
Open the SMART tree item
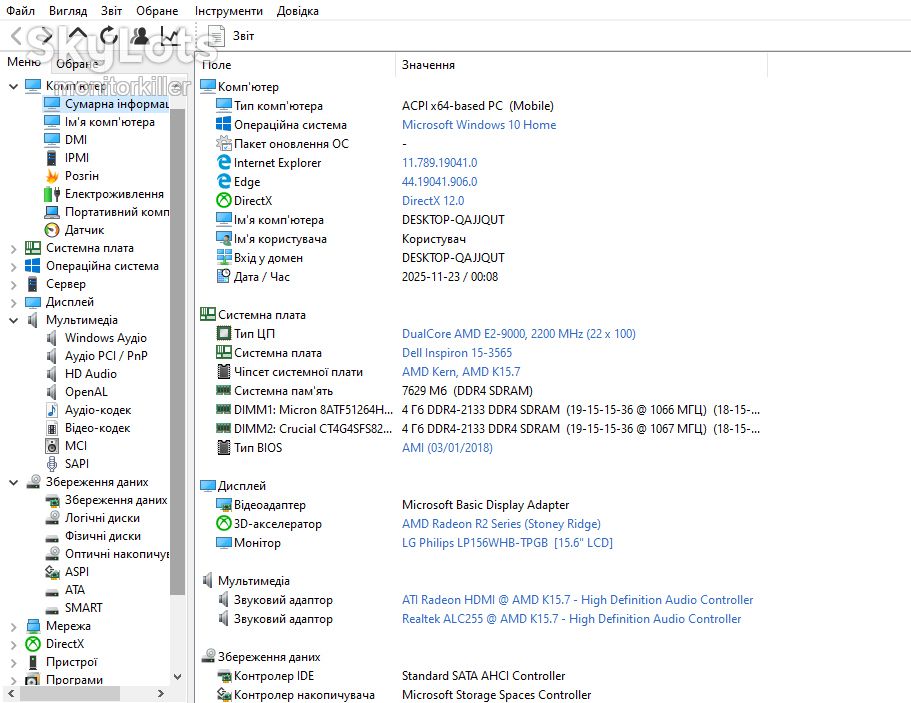(83, 608)
